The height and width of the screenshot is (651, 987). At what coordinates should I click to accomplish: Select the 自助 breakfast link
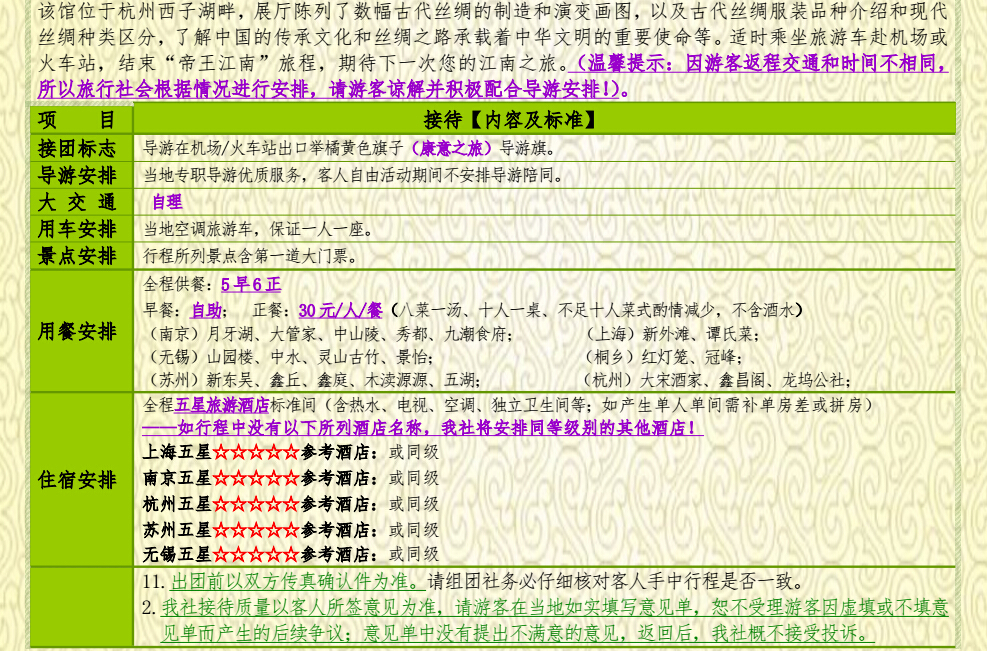tap(206, 310)
